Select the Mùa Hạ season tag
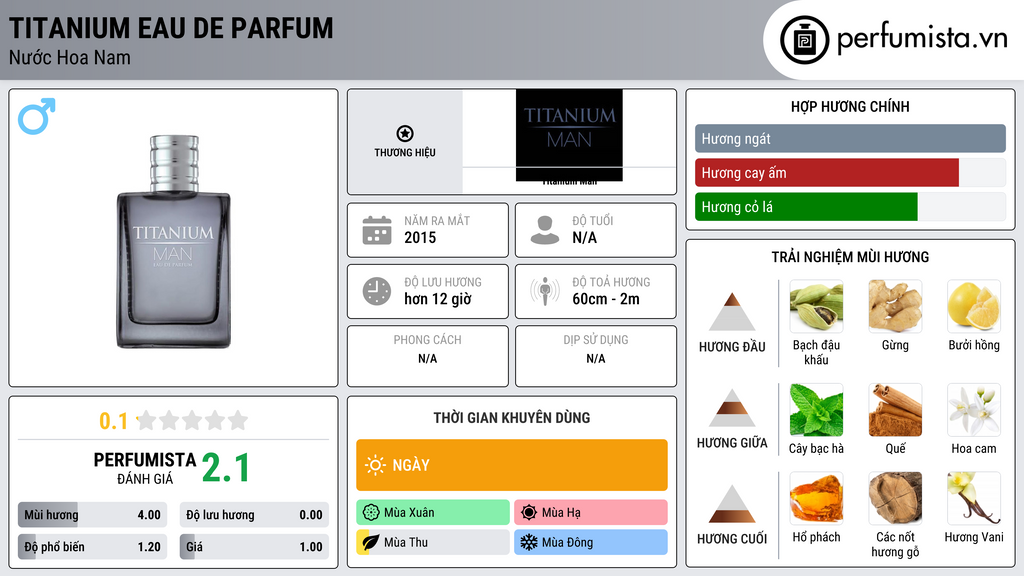This screenshot has width=1024, height=576. 591,513
